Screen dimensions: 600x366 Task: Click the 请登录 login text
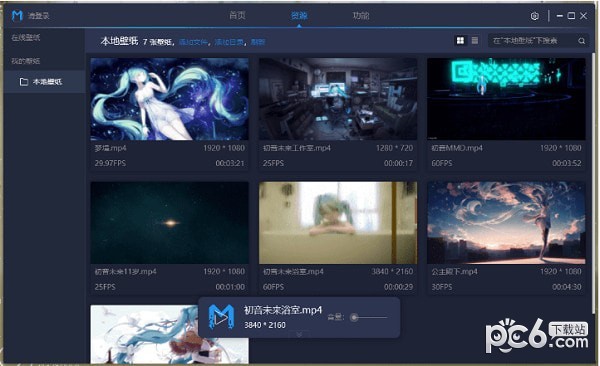39,16
